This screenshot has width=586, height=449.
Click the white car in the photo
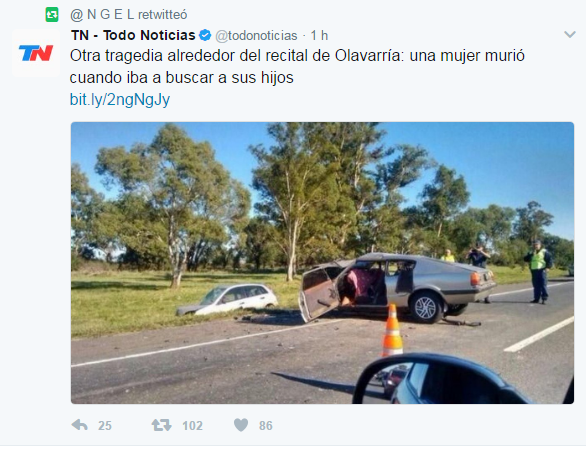[227, 299]
